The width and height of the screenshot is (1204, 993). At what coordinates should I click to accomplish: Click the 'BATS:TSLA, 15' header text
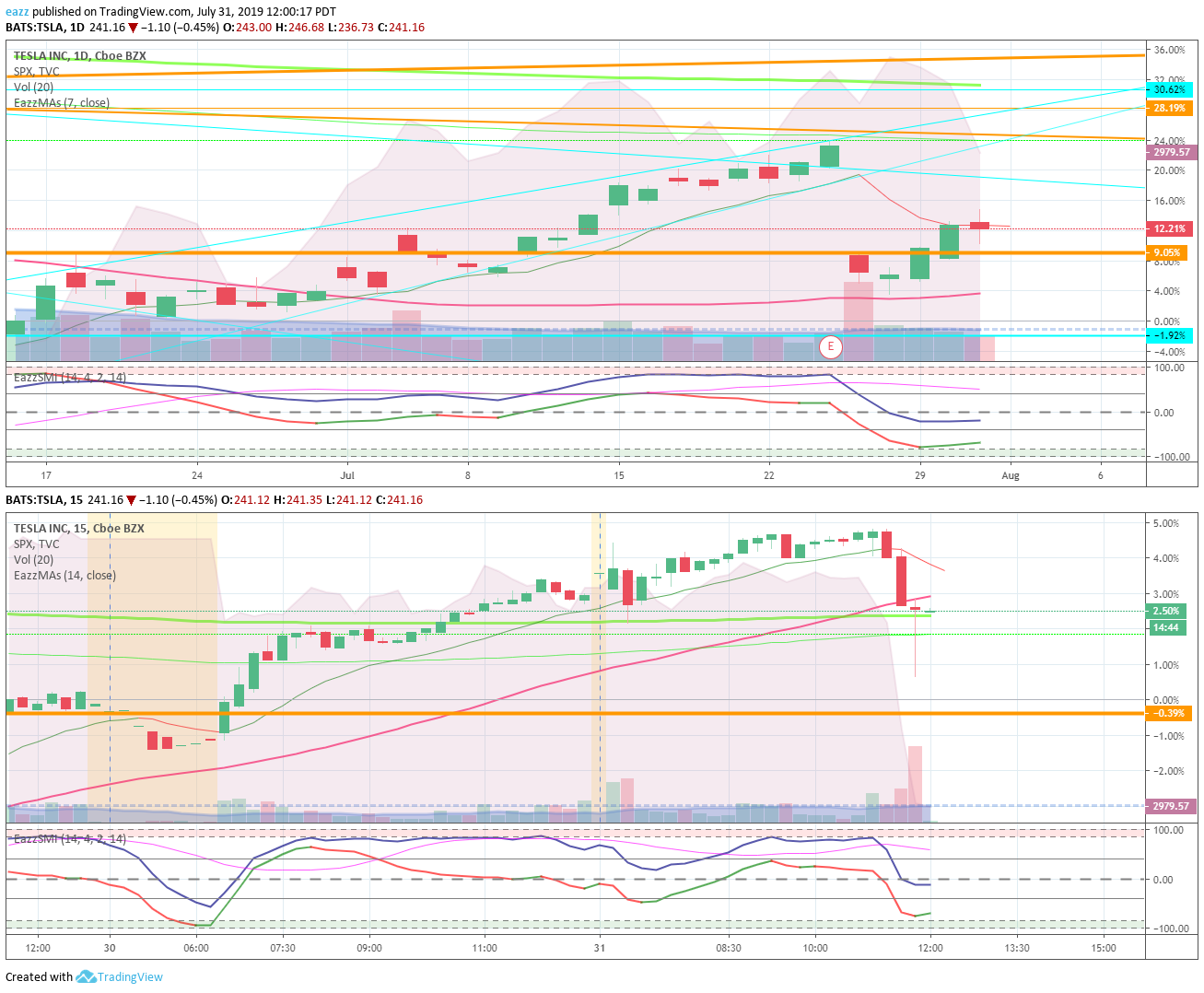coord(43,500)
